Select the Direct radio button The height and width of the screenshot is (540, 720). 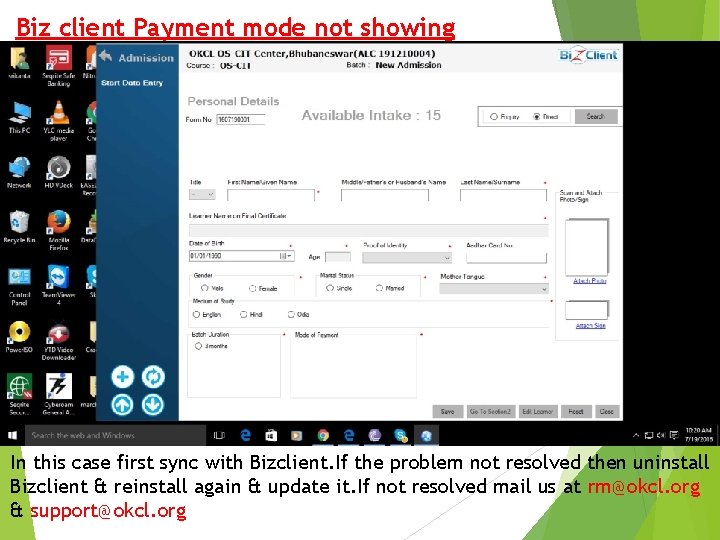pos(536,117)
